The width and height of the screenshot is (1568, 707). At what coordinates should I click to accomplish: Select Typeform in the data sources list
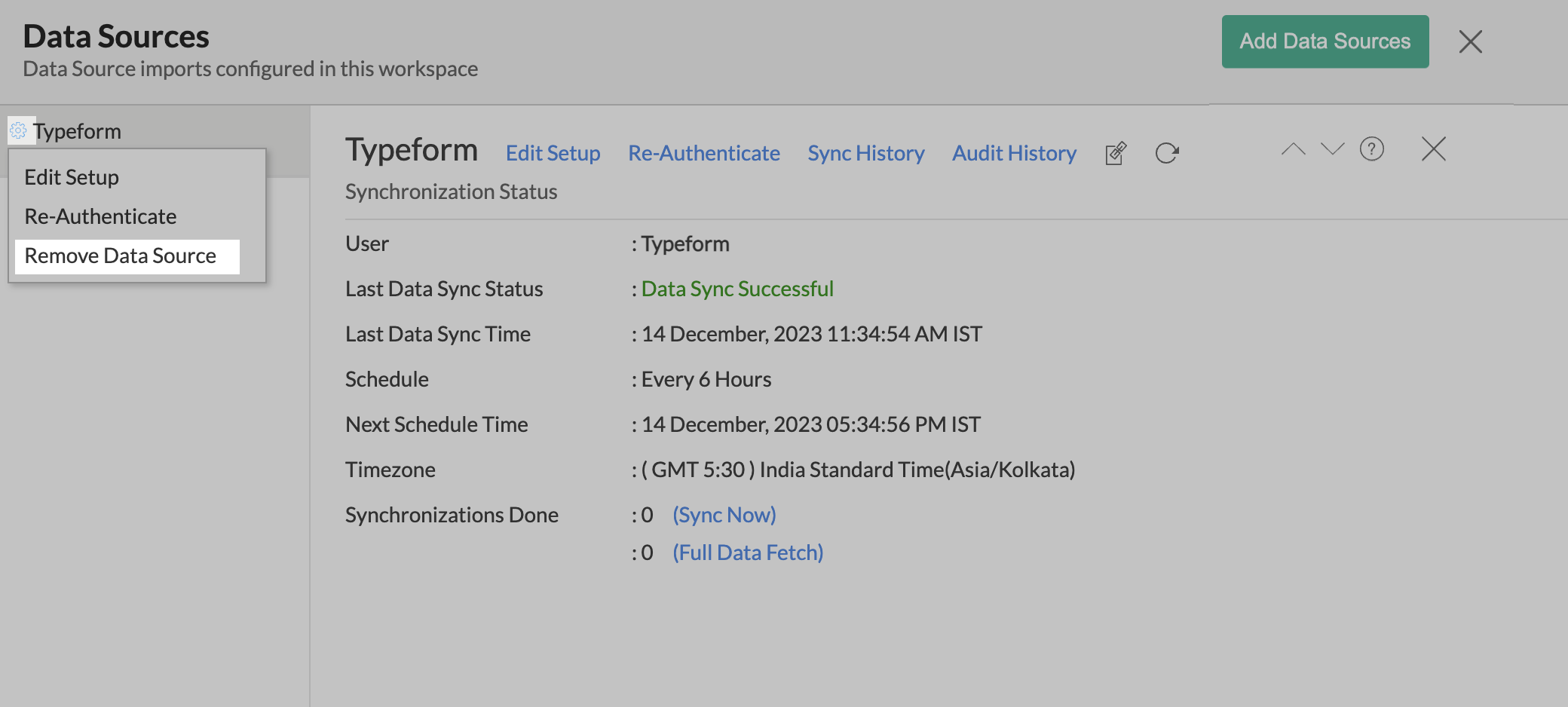coord(77,131)
